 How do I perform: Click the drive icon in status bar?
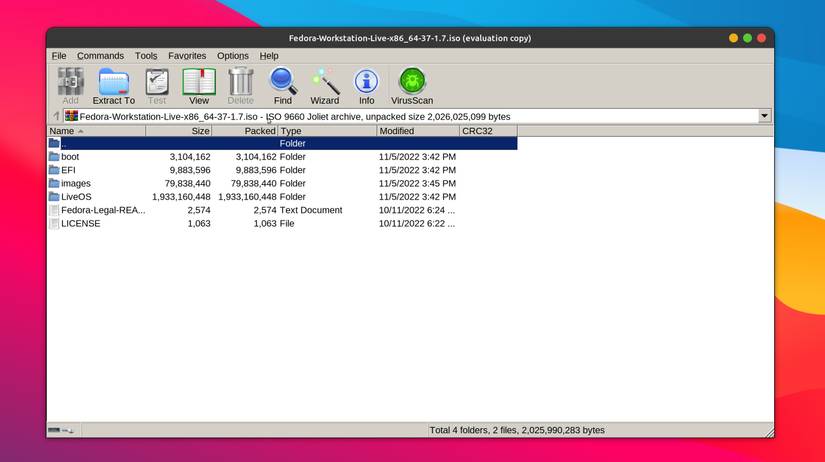tap(54, 430)
